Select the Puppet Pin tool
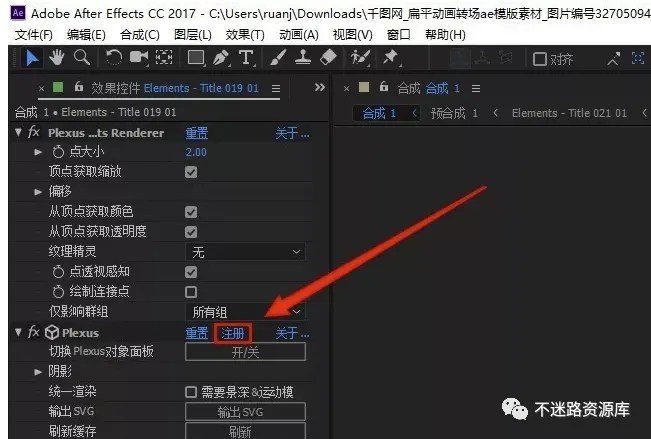 pos(390,58)
